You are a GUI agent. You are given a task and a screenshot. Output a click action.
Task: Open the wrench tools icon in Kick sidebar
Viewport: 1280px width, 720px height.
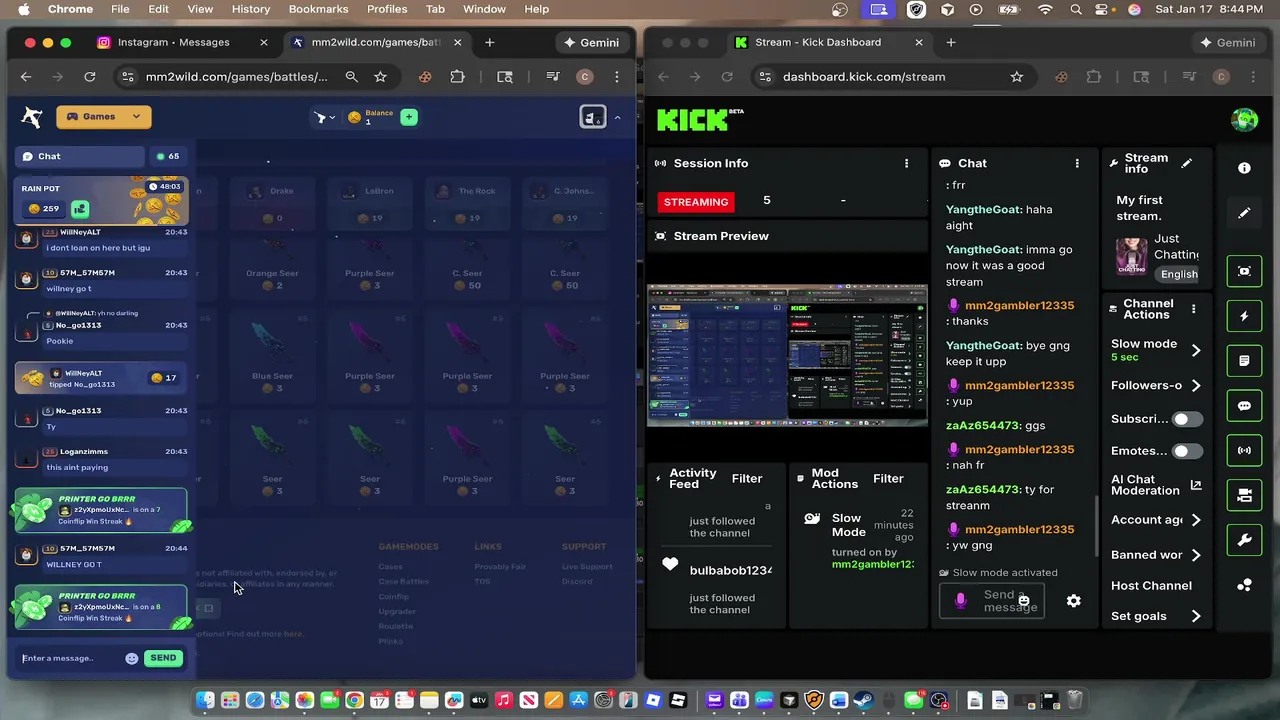click(x=1244, y=540)
